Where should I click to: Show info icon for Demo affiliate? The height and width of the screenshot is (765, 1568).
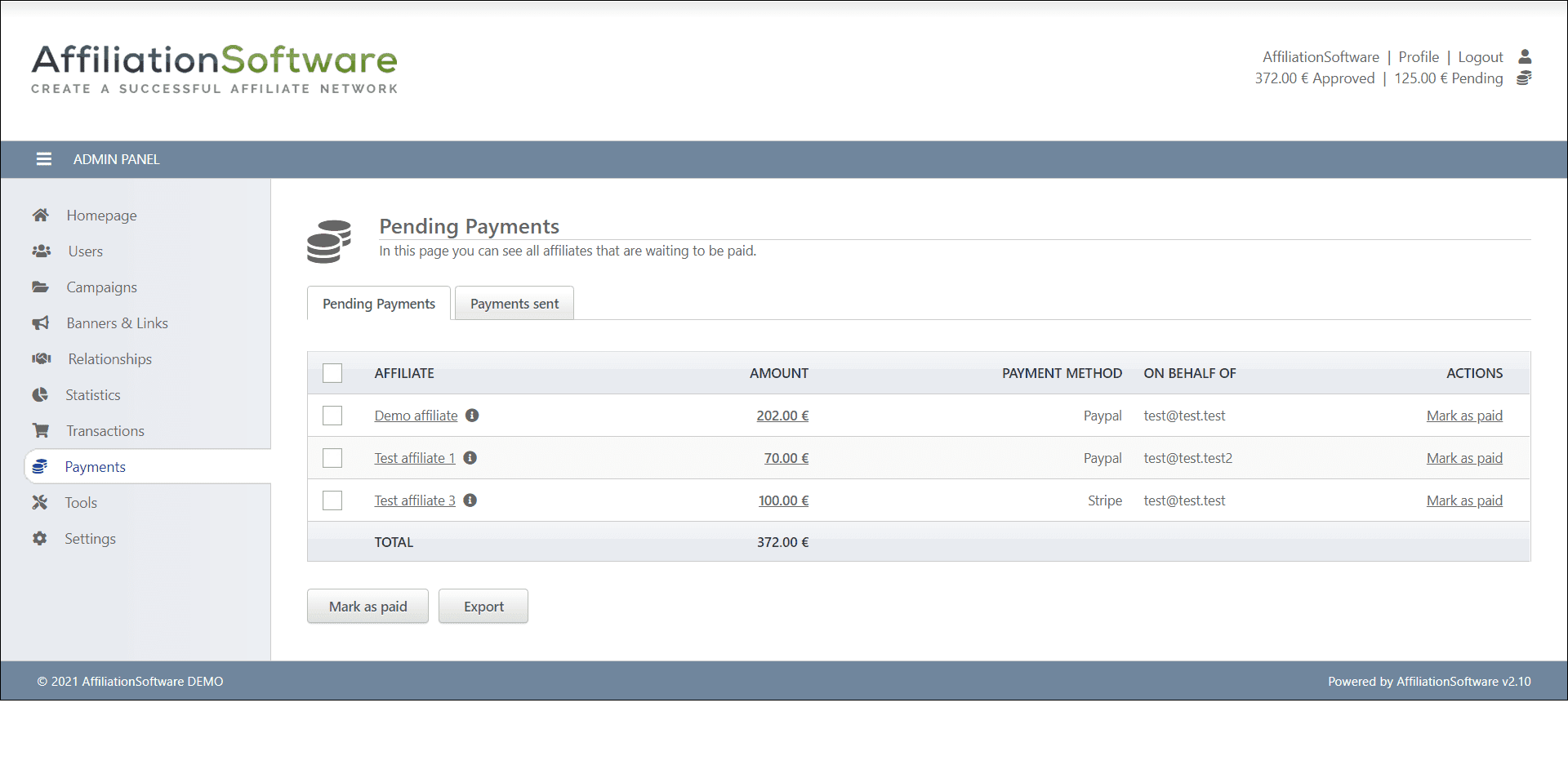(x=472, y=416)
